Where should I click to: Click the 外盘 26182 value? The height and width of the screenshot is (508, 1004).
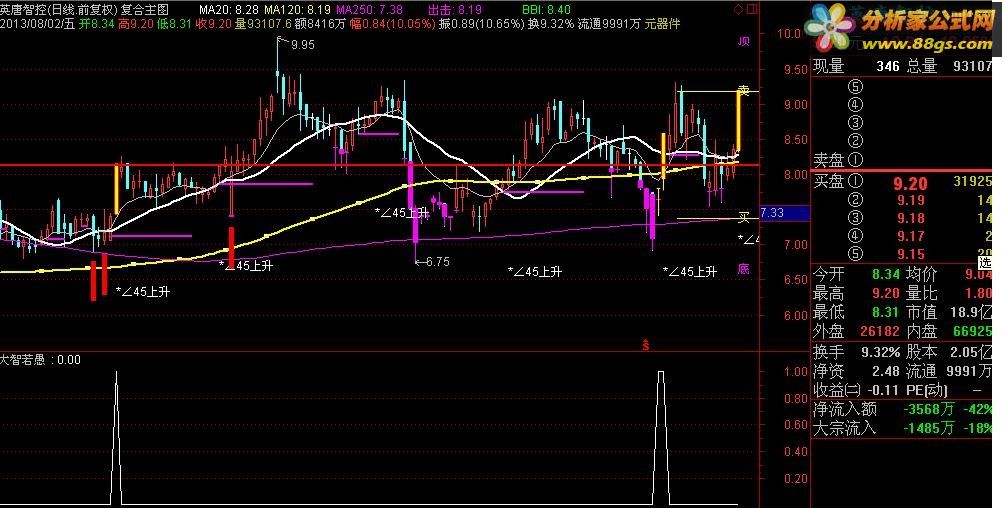[880, 332]
